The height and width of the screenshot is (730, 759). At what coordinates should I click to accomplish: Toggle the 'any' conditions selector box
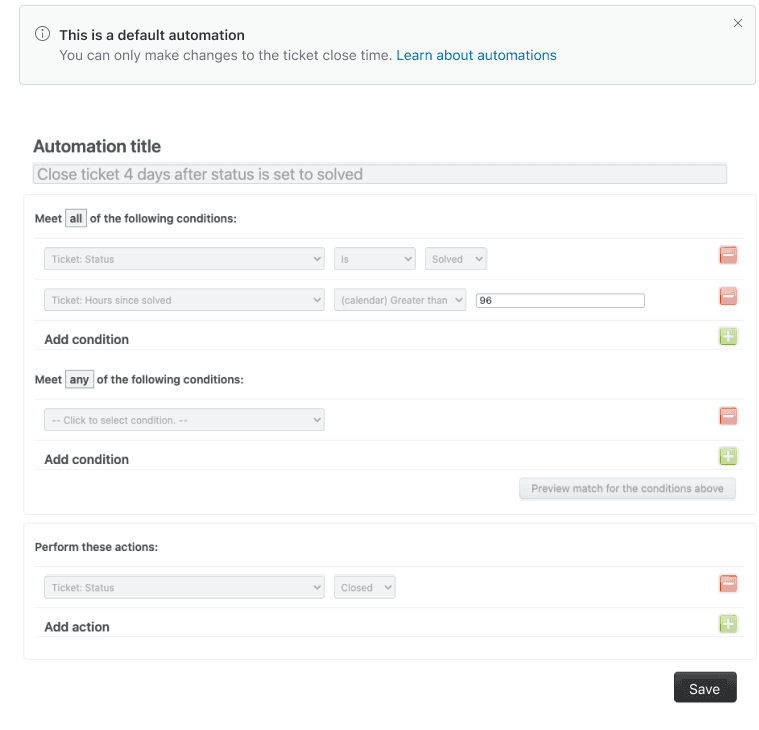[79, 379]
